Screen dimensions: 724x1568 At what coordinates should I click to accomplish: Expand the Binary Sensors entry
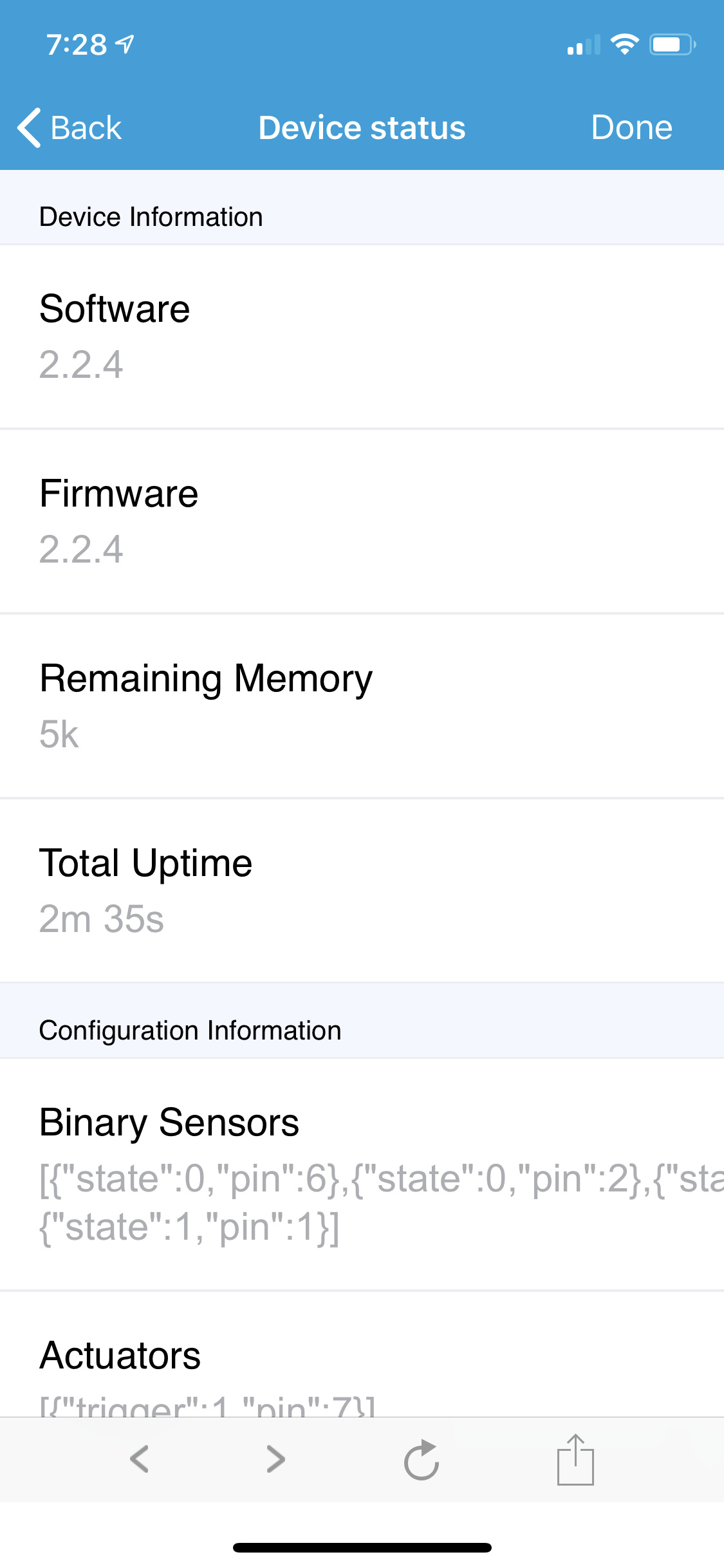(362, 1171)
